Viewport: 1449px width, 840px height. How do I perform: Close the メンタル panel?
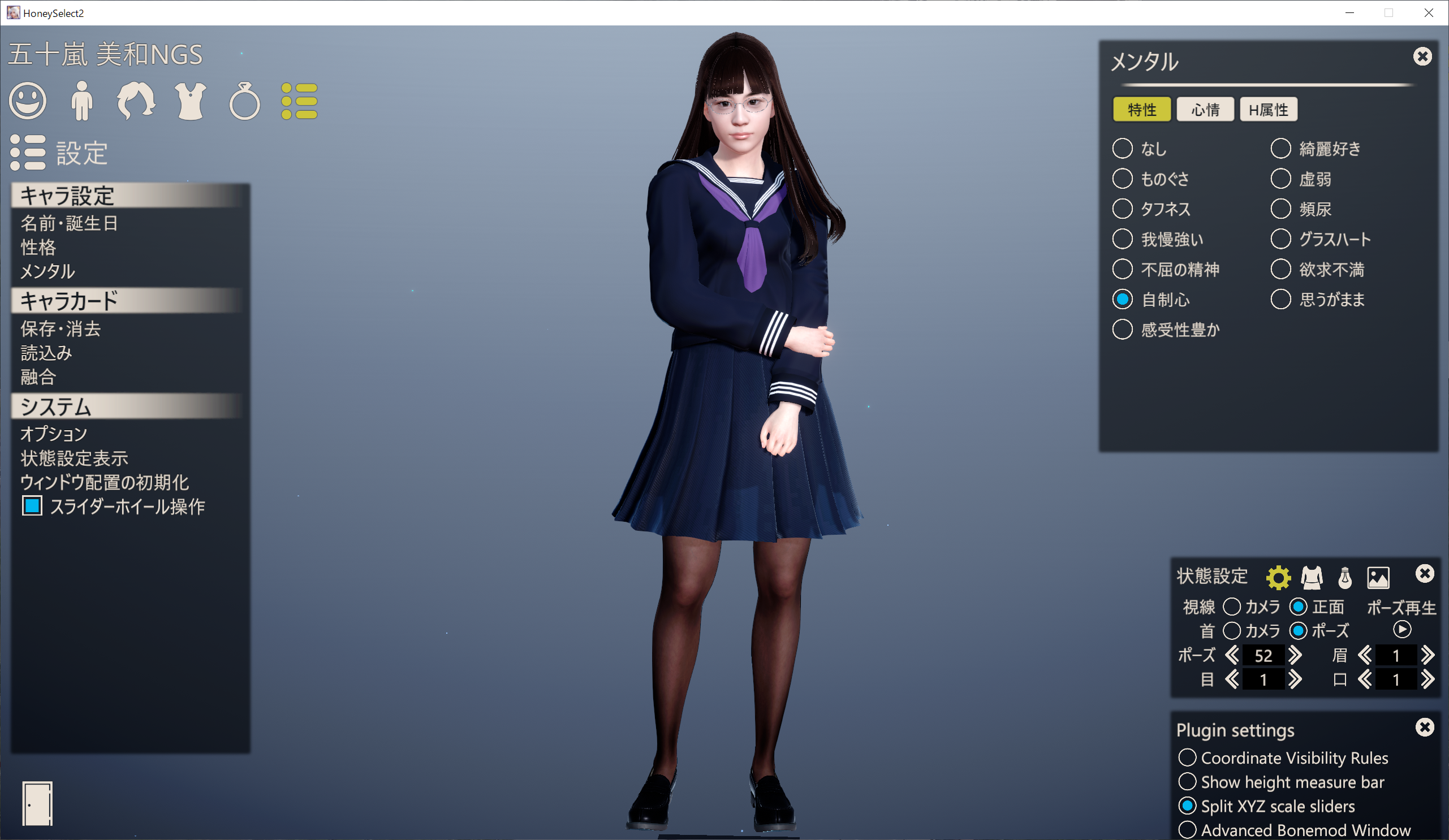(x=1422, y=57)
